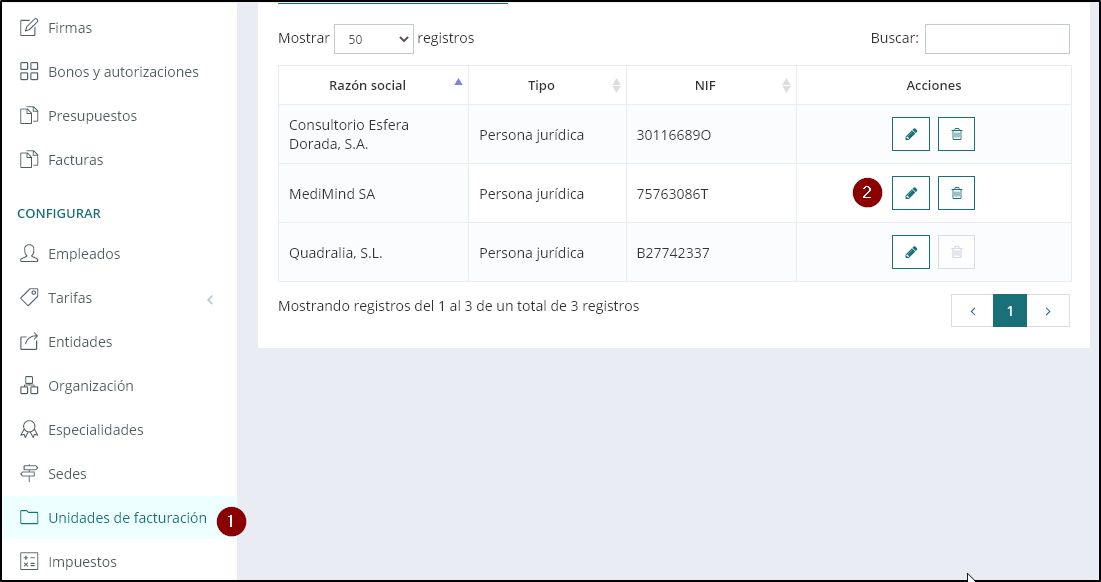This screenshot has width=1101, height=582.
Task: Go to next page of records
Action: pos(1048,311)
